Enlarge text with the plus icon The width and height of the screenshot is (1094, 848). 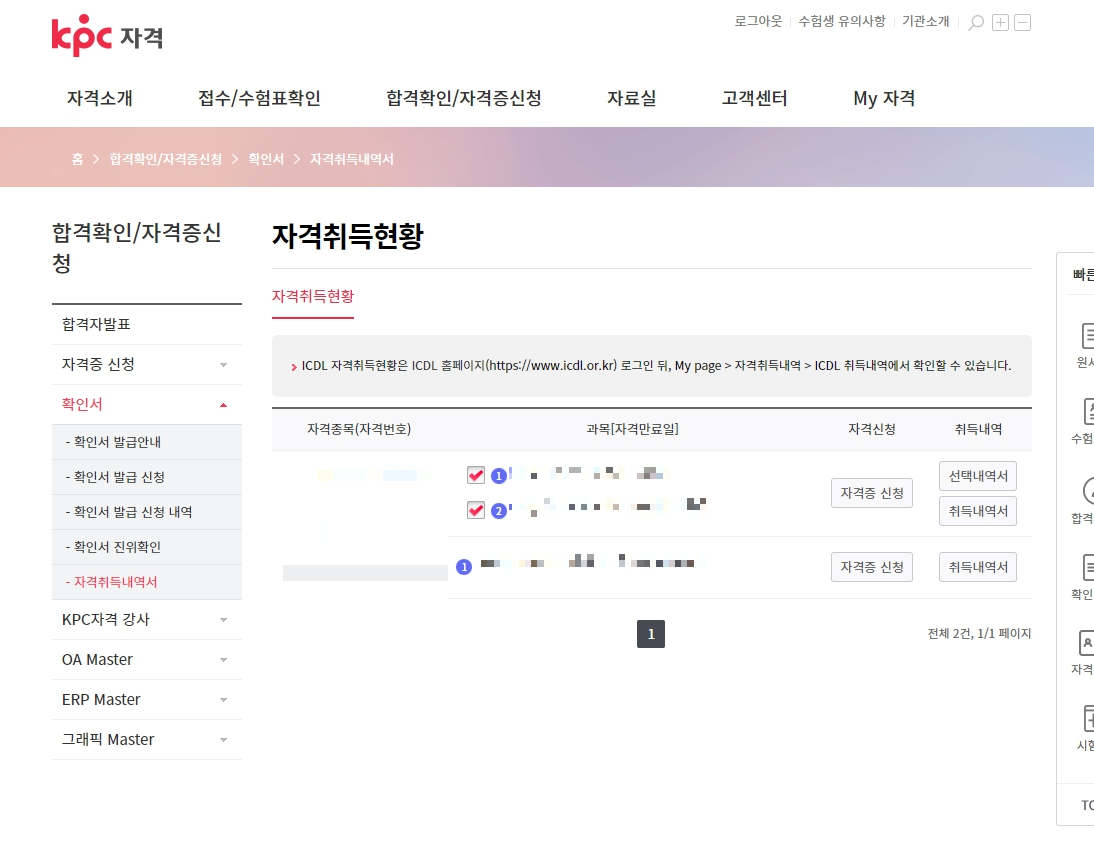pyautogui.click(x=1000, y=21)
